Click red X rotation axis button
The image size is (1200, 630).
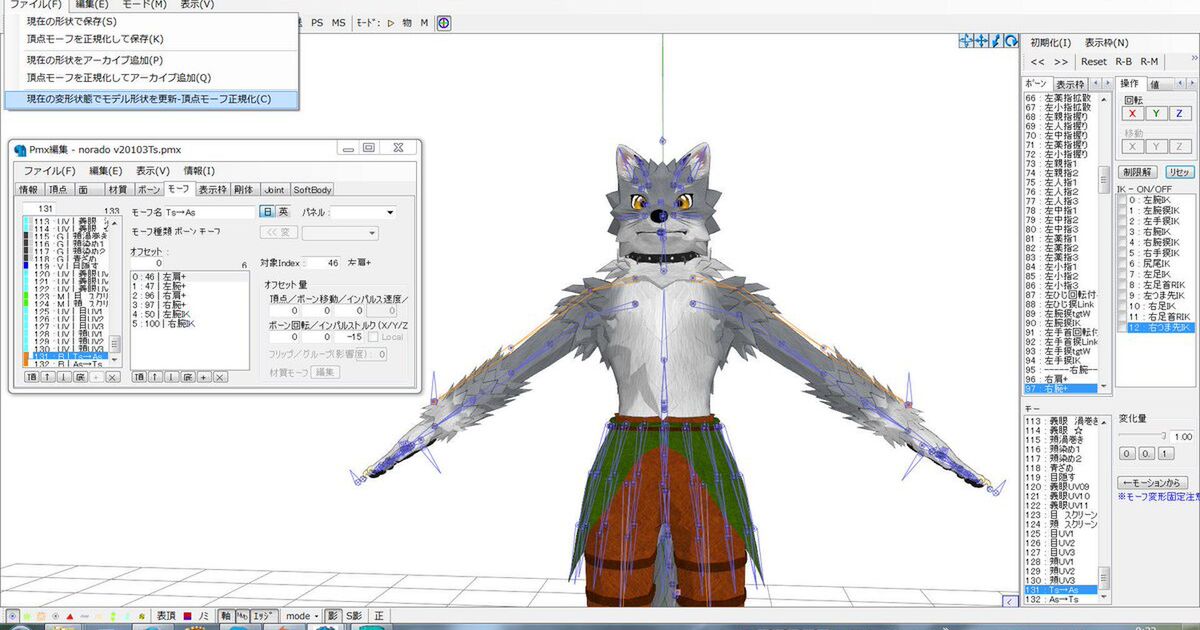(x=1133, y=113)
